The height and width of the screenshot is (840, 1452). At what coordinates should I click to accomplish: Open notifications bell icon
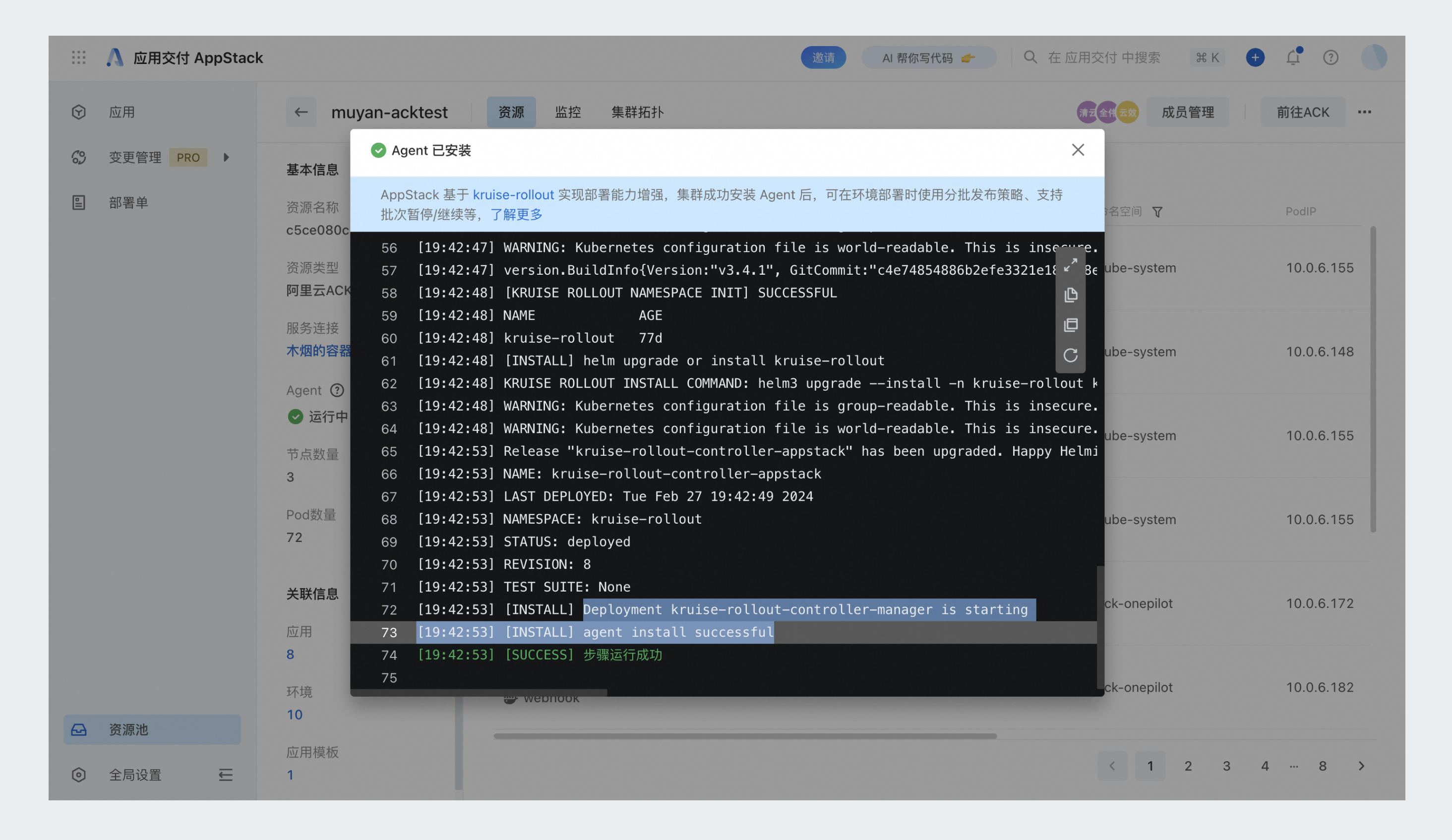[x=1293, y=57]
